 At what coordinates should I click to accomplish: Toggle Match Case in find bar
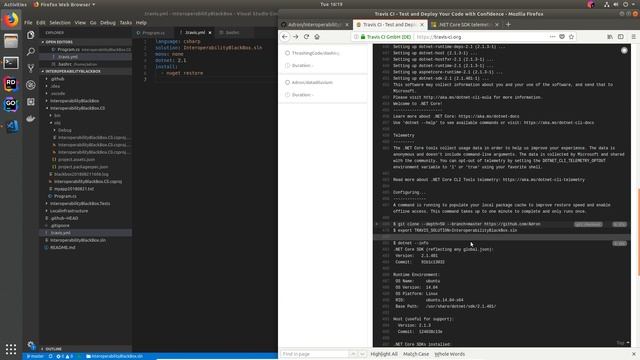click(x=416, y=354)
